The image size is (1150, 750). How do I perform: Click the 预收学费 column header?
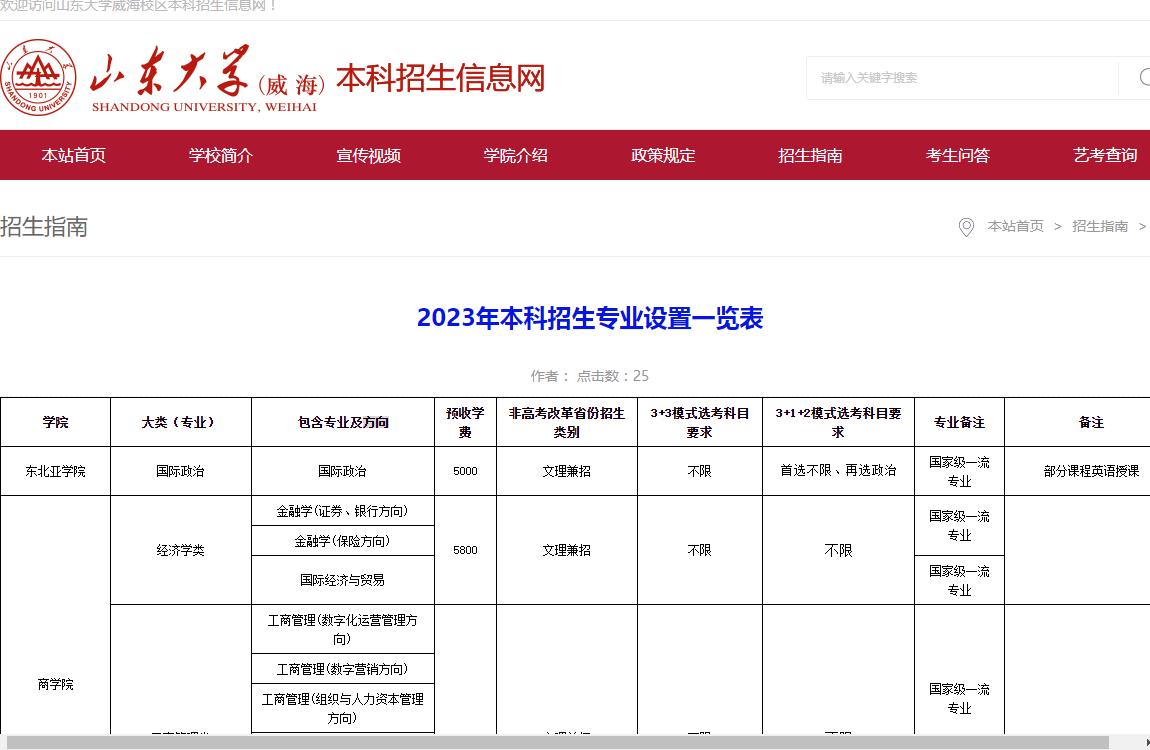pyautogui.click(x=465, y=422)
